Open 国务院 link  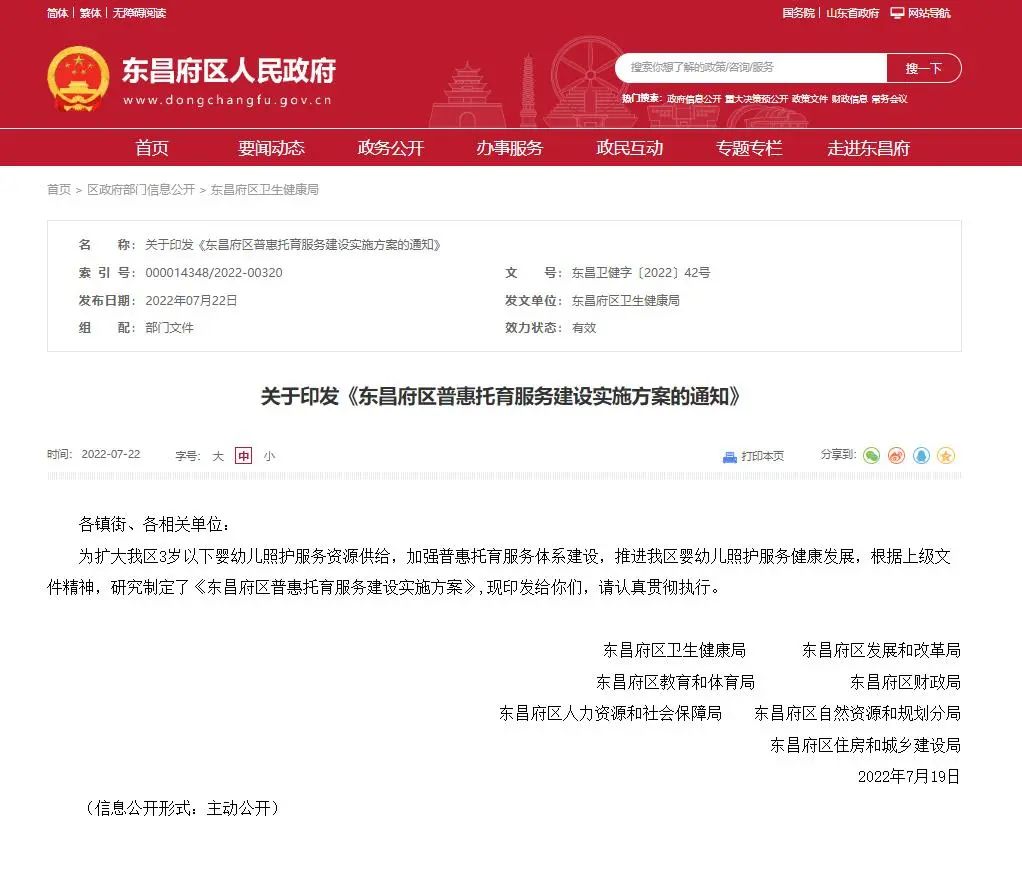coord(798,13)
